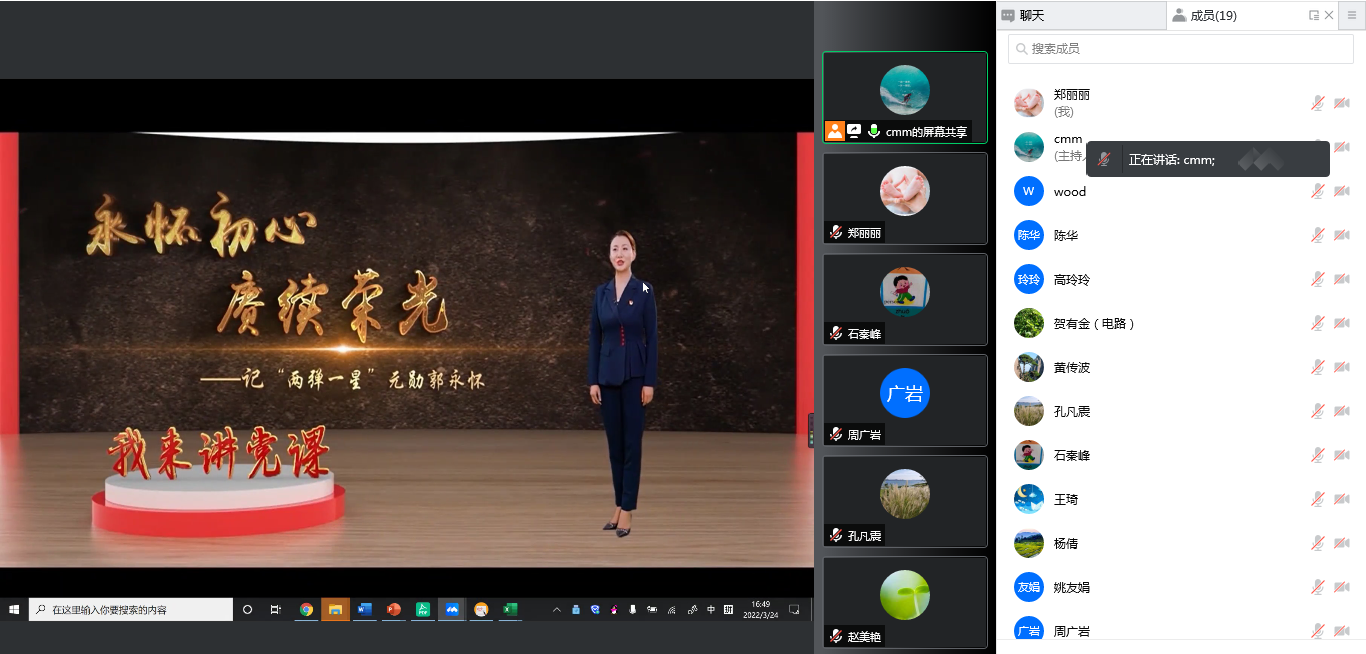
Task: Click 陈华's camera-off icon in list
Action: pos(1341,235)
